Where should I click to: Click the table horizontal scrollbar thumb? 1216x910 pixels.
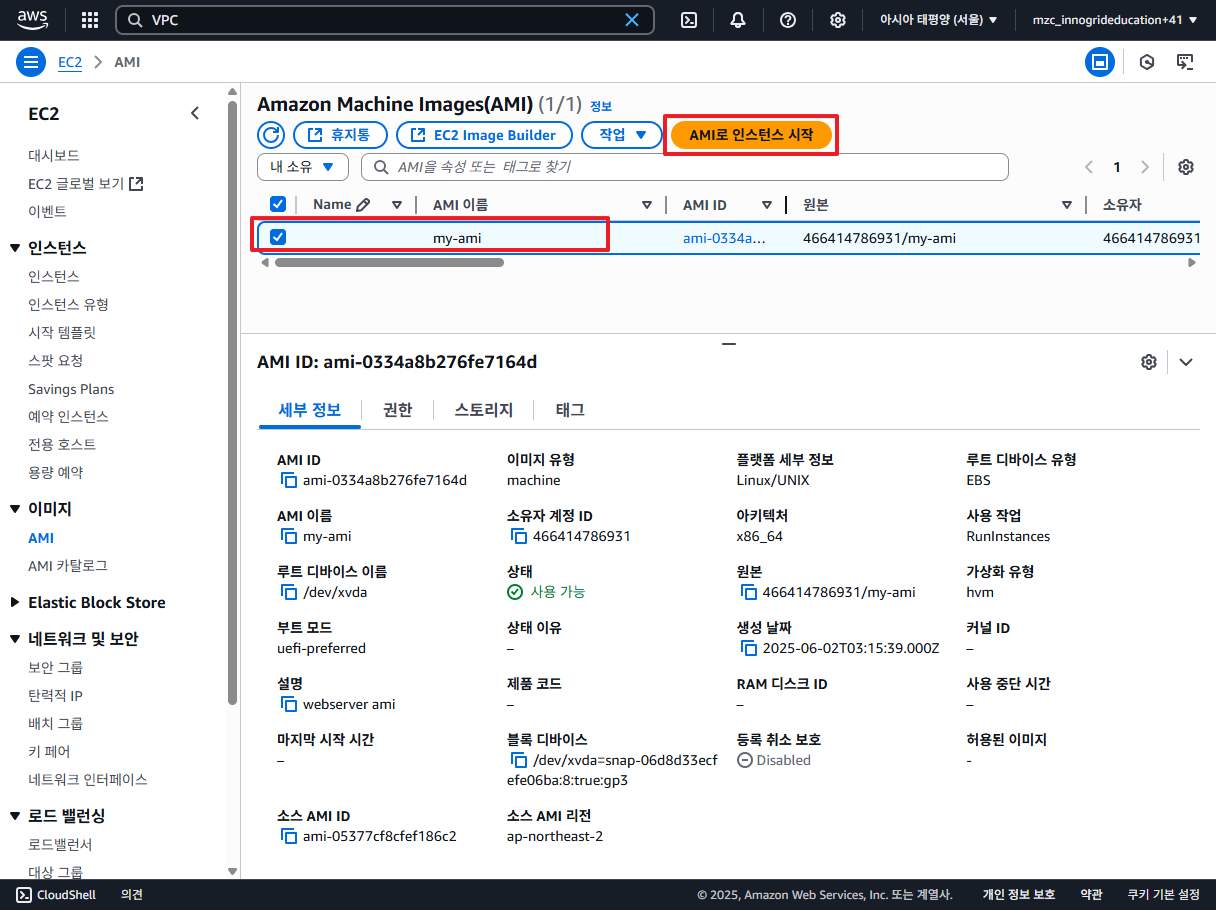(x=389, y=263)
